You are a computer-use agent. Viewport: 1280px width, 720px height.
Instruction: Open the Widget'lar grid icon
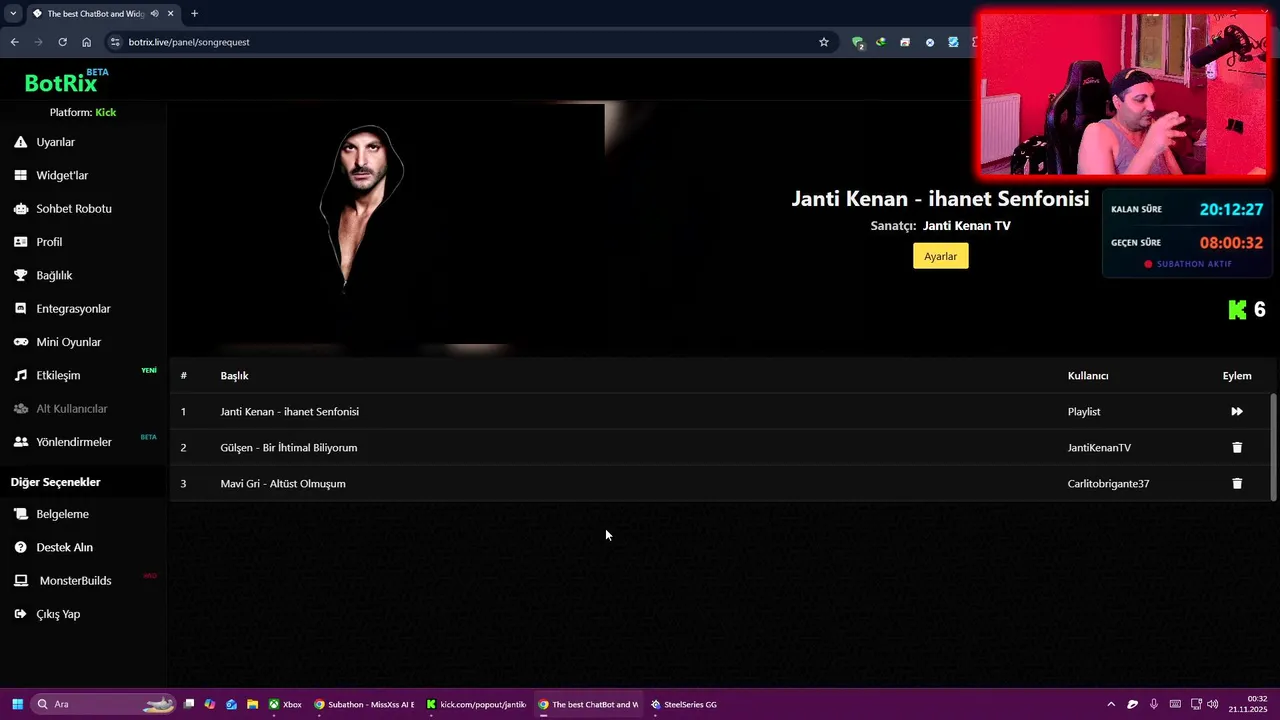(20, 175)
